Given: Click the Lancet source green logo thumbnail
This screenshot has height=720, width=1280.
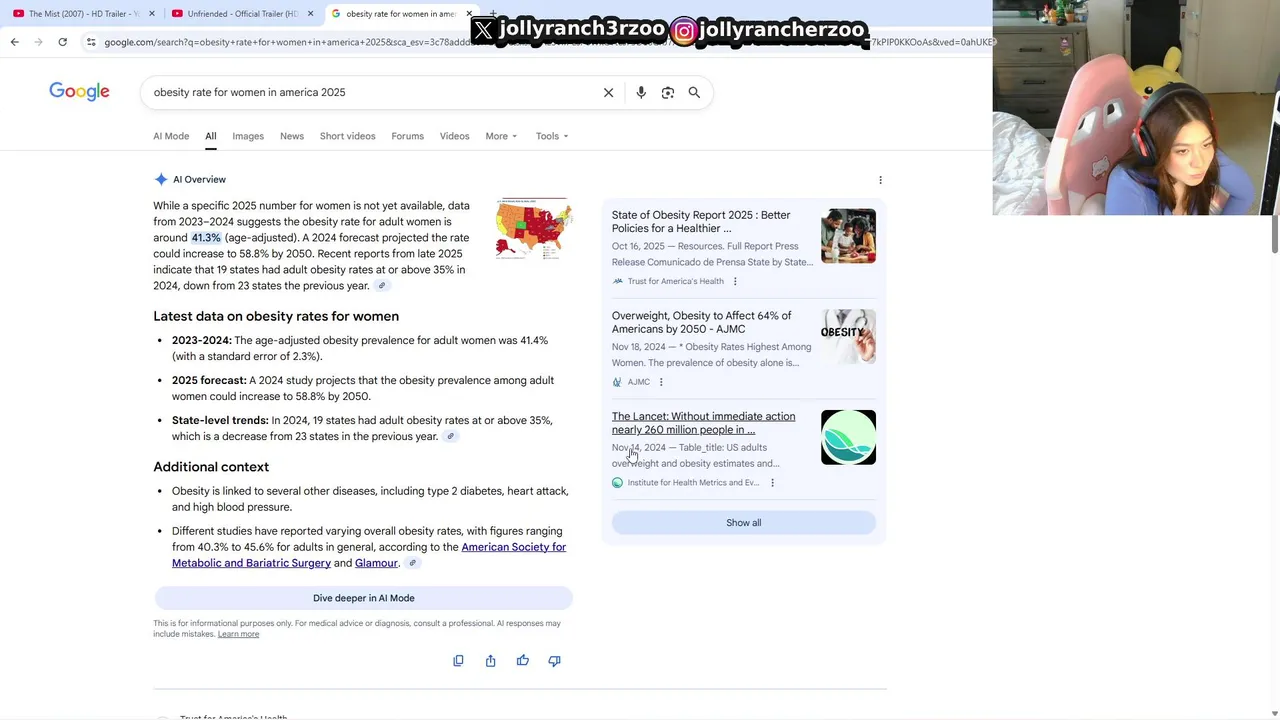Looking at the screenshot, I should 848,438.
